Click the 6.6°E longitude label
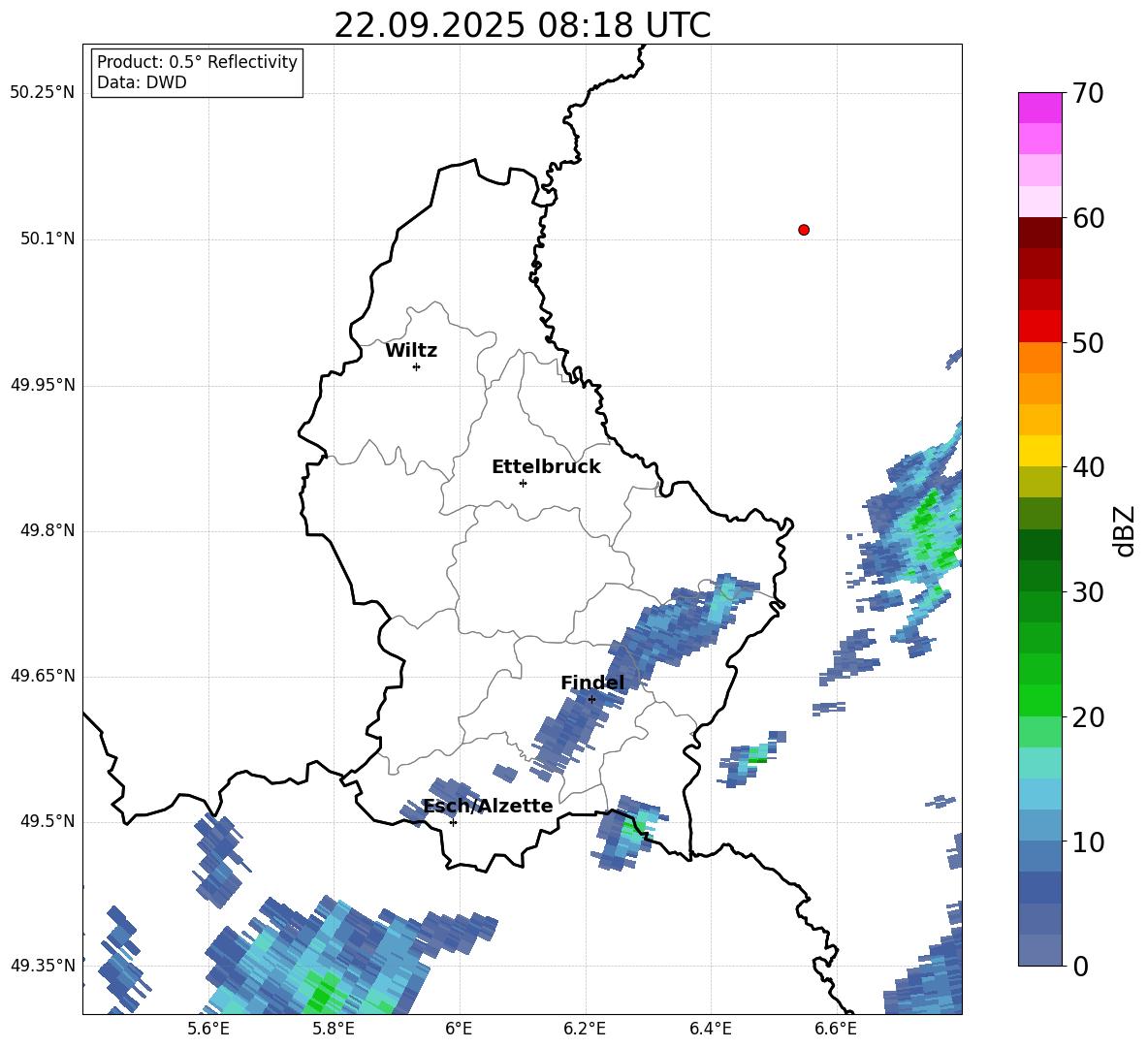The width and height of the screenshot is (1148, 1048). pos(836,1029)
